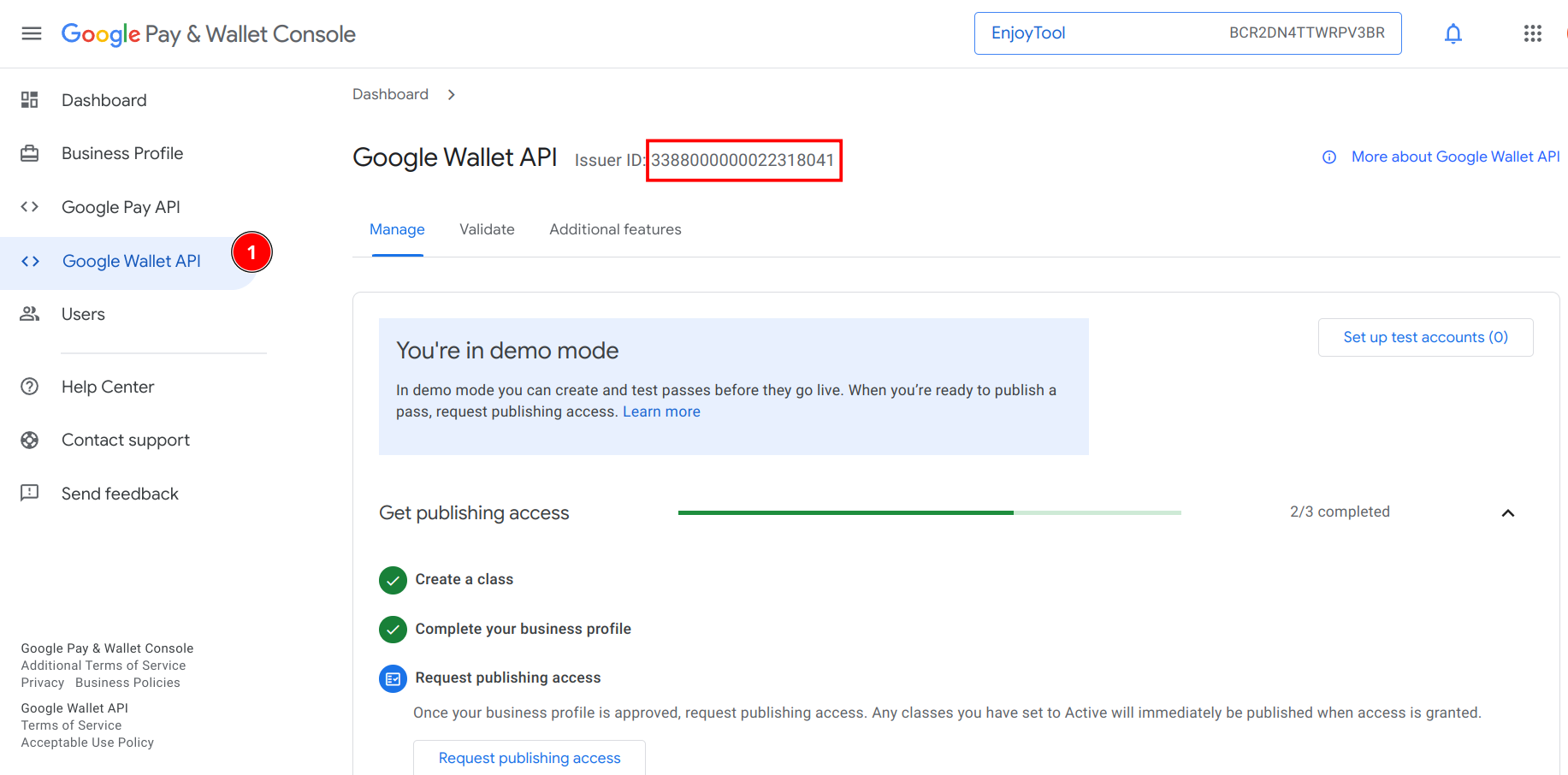Image resolution: width=1568 pixels, height=775 pixels.
Task: Open Google Wallet API Terms of Service link
Action: pos(71,725)
